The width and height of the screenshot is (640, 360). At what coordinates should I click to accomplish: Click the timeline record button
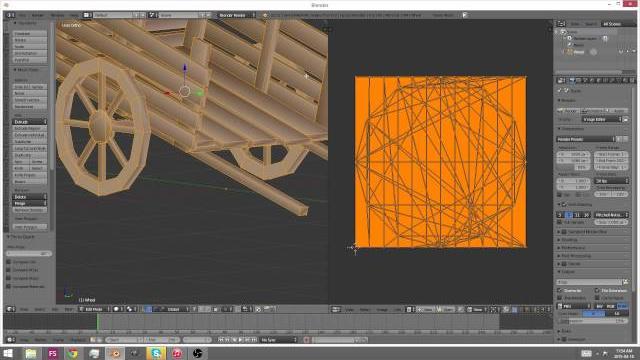click(x=307, y=340)
